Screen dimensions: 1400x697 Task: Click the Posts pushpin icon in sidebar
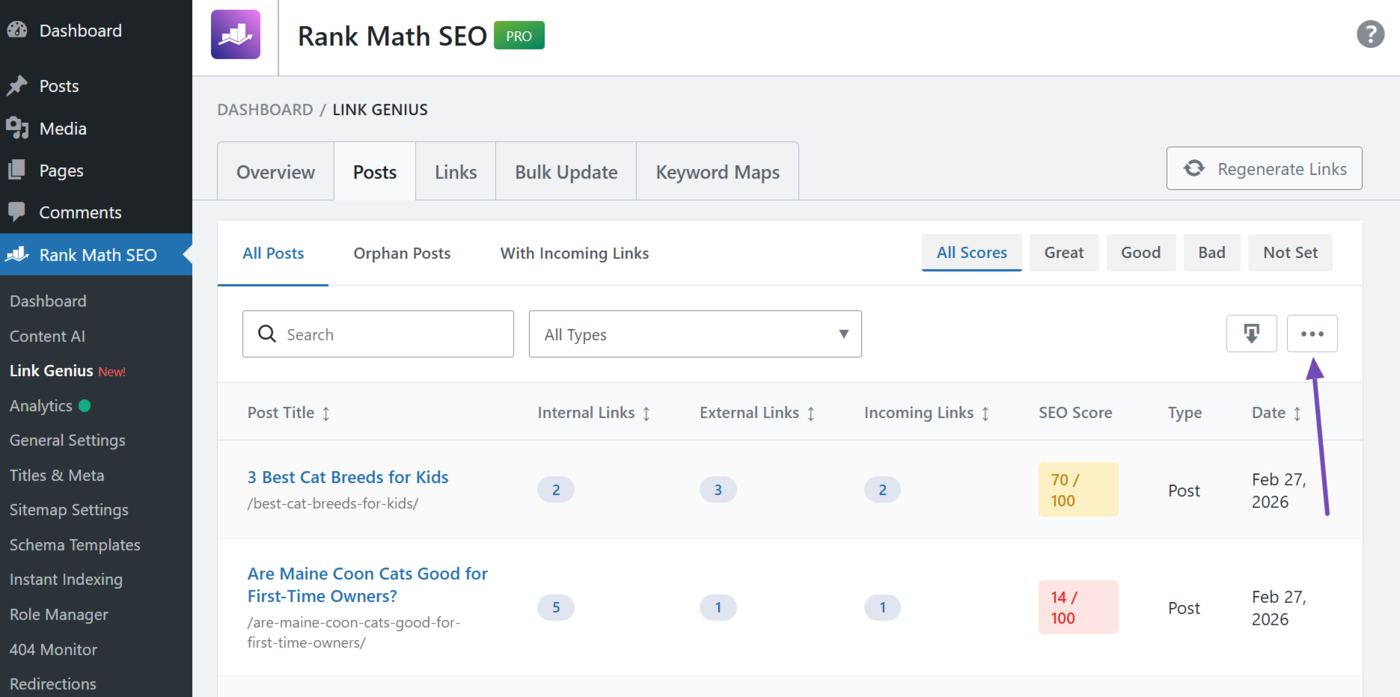click(x=17, y=85)
